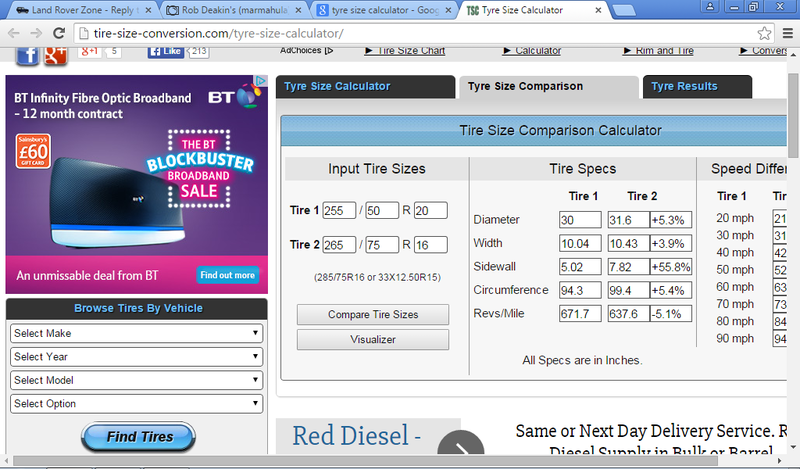Click the Facebook share icon

click(28, 55)
